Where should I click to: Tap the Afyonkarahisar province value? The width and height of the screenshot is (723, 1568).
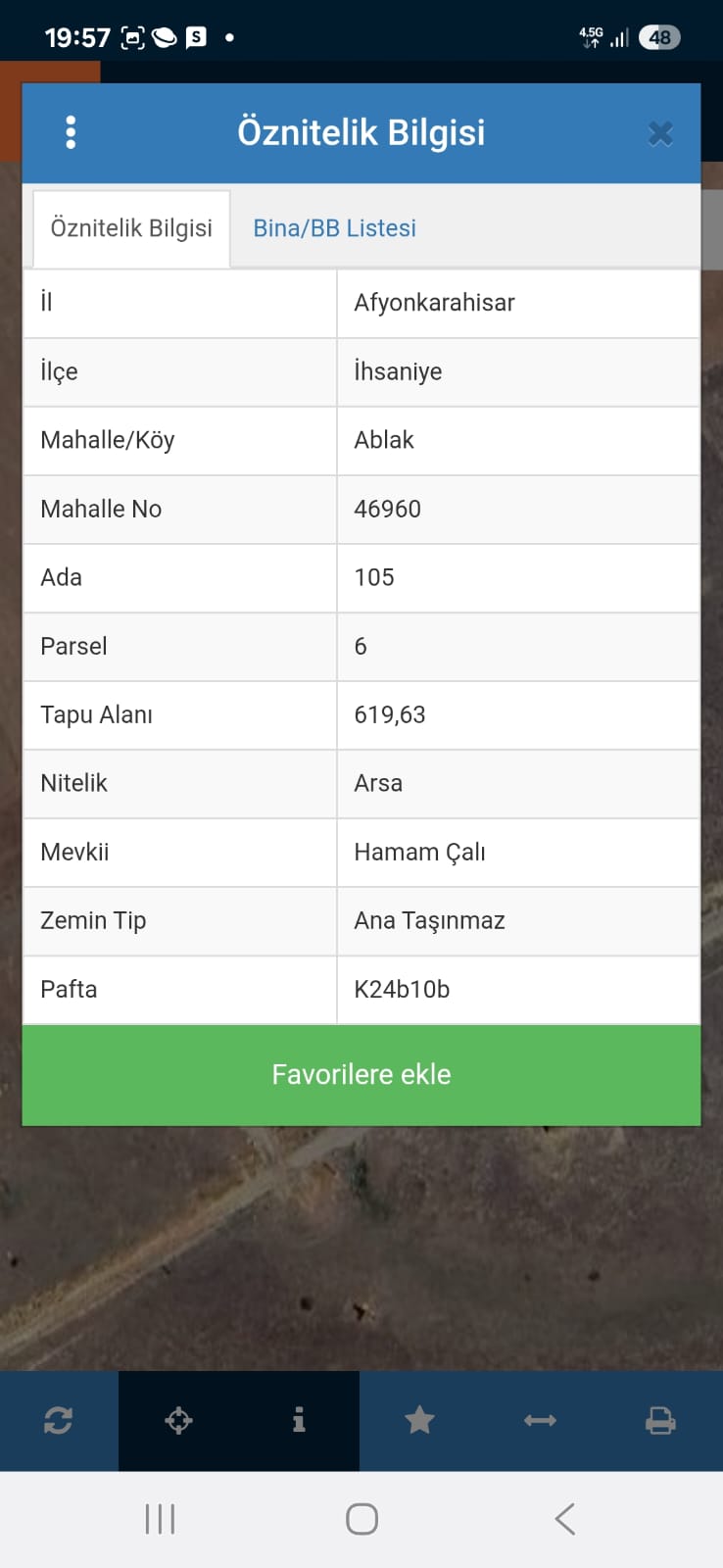pyautogui.click(x=434, y=303)
